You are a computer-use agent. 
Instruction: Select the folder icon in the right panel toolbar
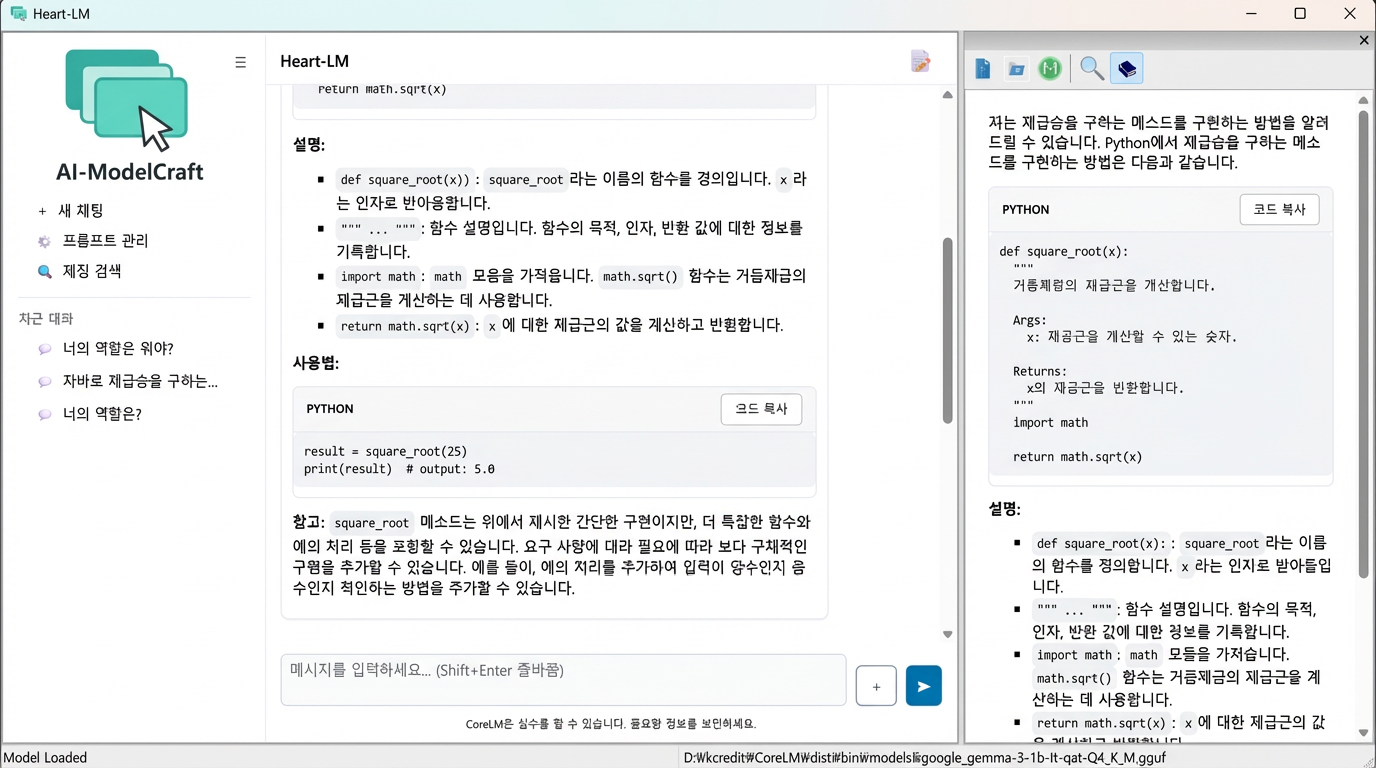(x=1016, y=68)
